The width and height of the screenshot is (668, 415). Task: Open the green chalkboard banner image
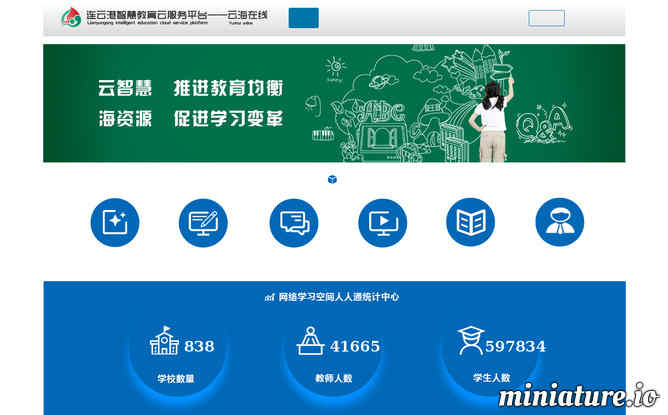click(x=334, y=103)
